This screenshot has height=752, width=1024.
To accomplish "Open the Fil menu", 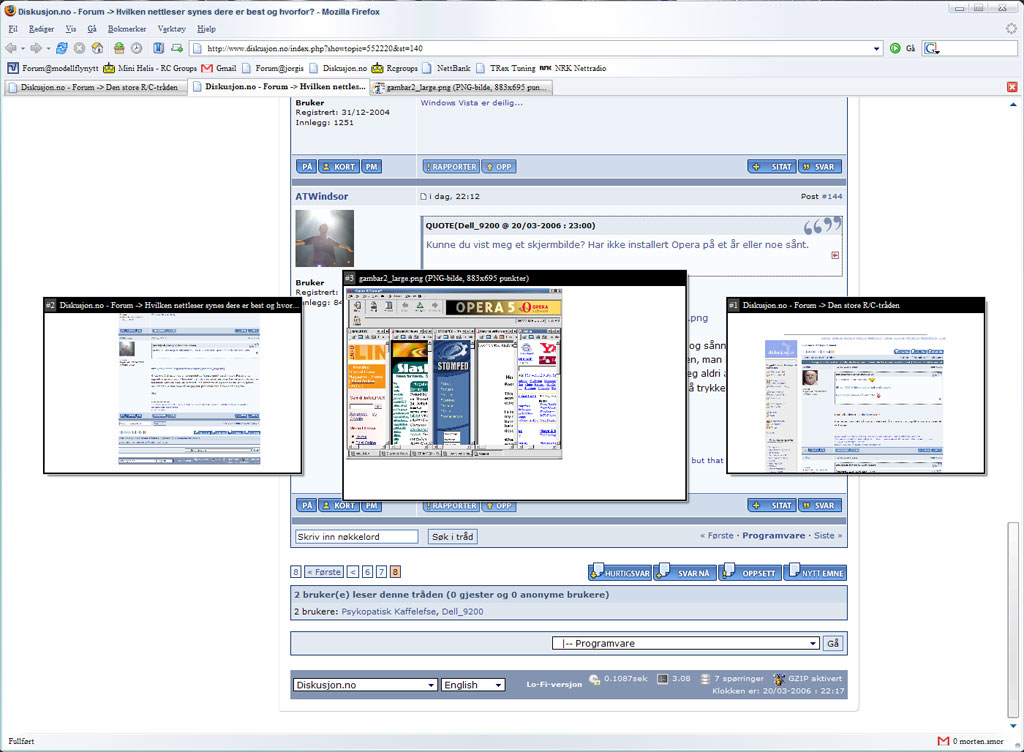I will (x=13, y=29).
